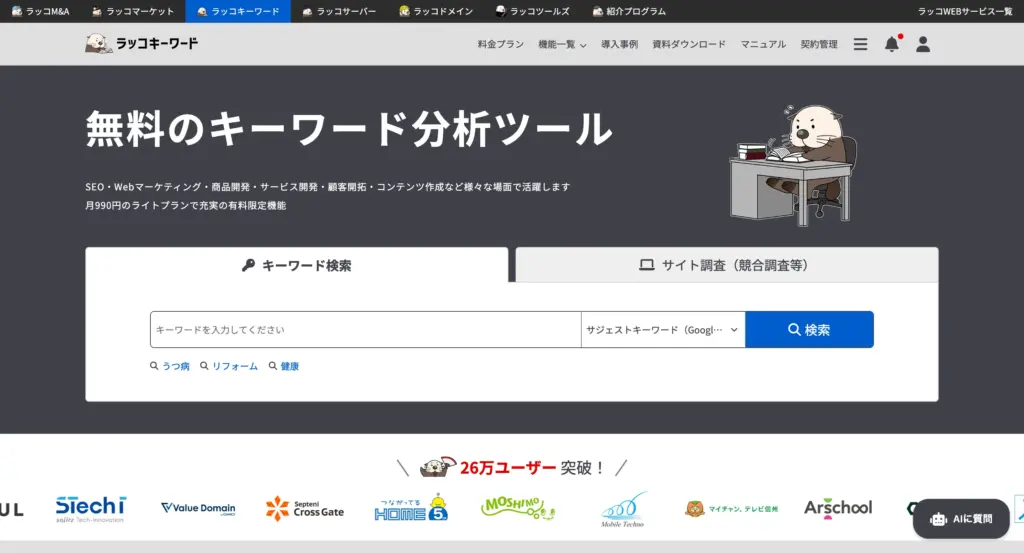Open ラッコM&A in the top bar
1024x553 pixels.
(x=40, y=11)
